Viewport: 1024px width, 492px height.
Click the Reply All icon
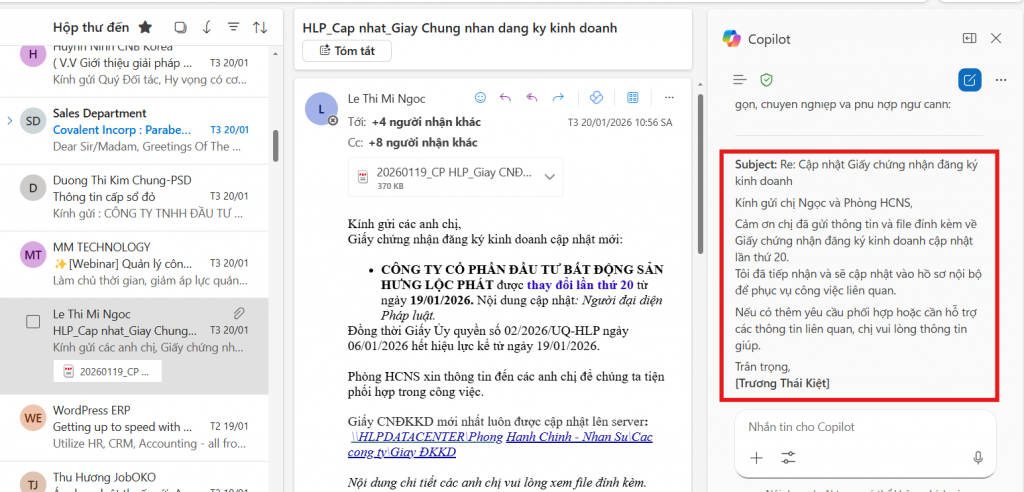click(532, 98)
